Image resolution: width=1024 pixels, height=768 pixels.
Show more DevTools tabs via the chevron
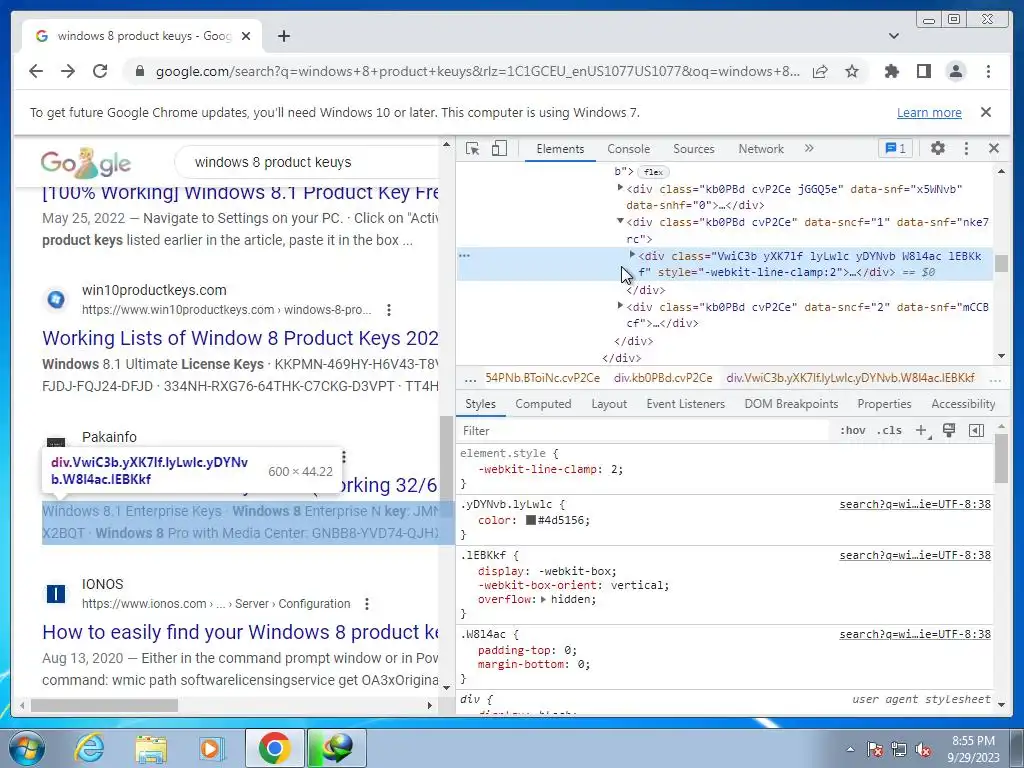pyautogui.click(x=809, y=148)
